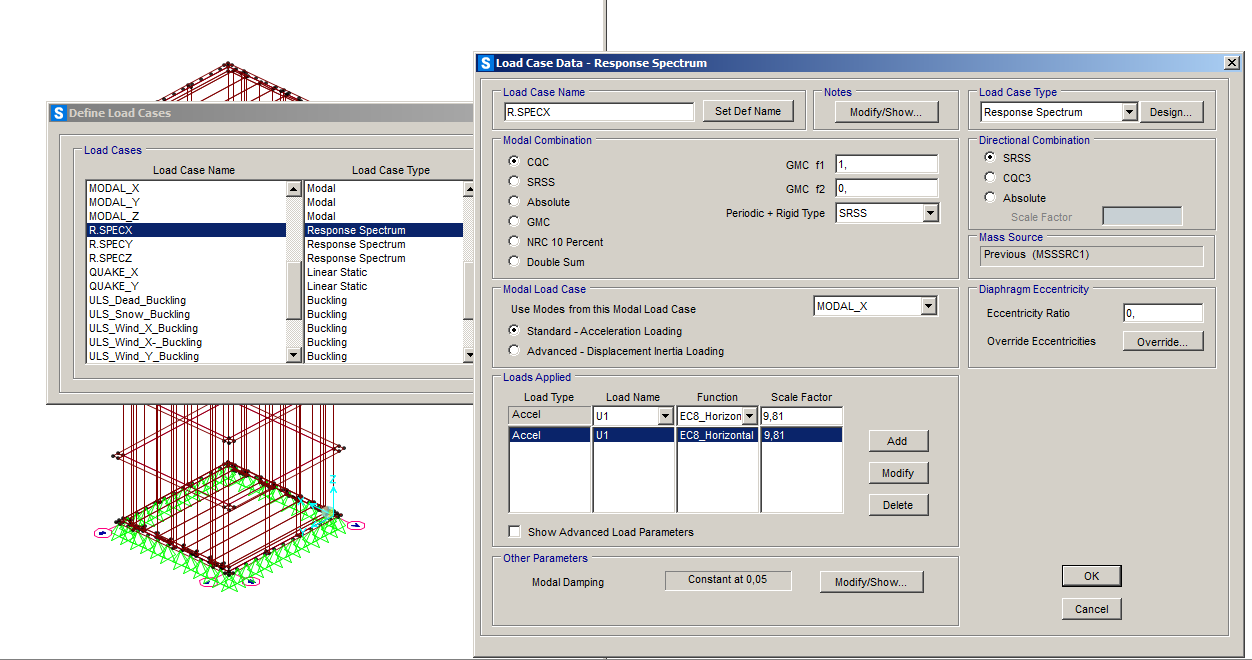Open the Load Case Type dropdown

[x=1129, y=112]
